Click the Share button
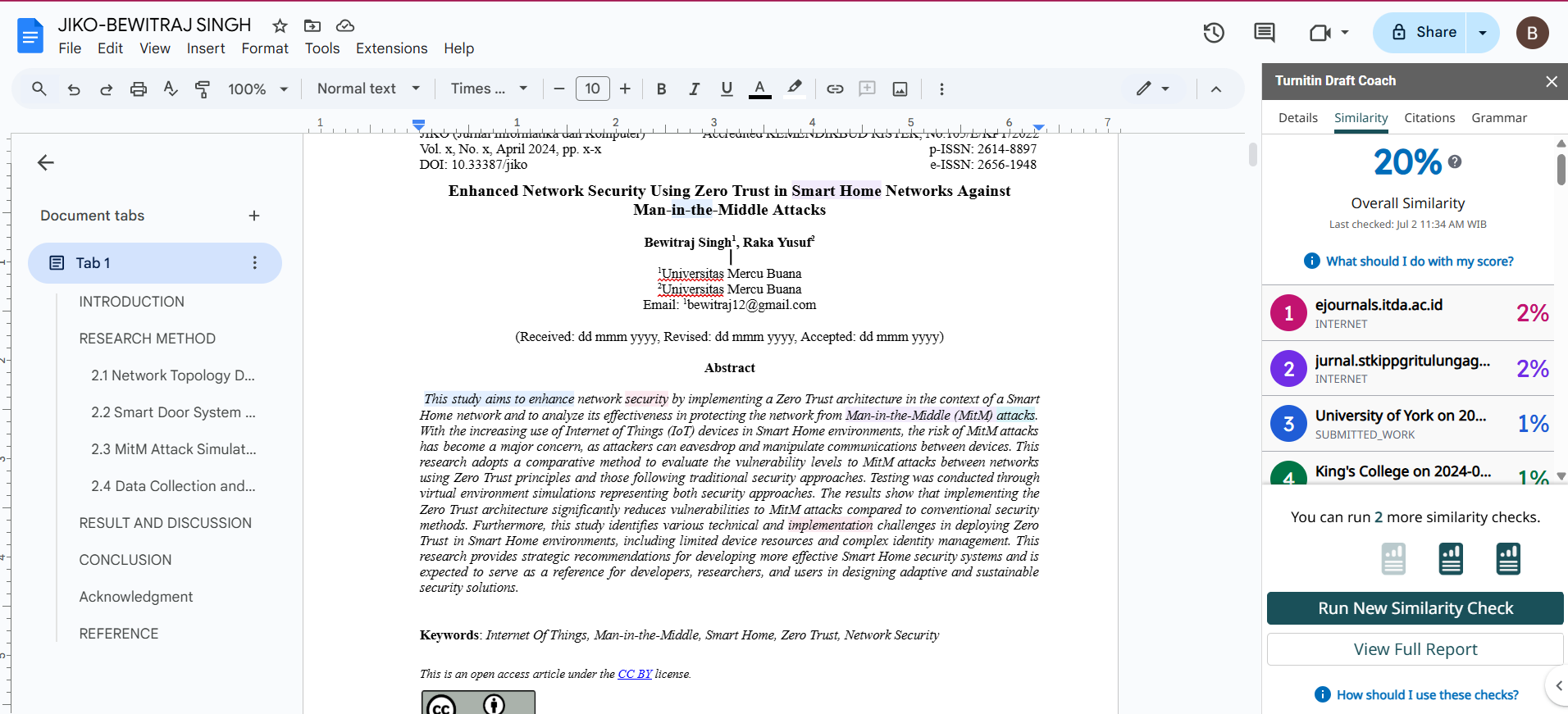The width and height of the screenshot is (1568, 714). (x=1424, y=33)
